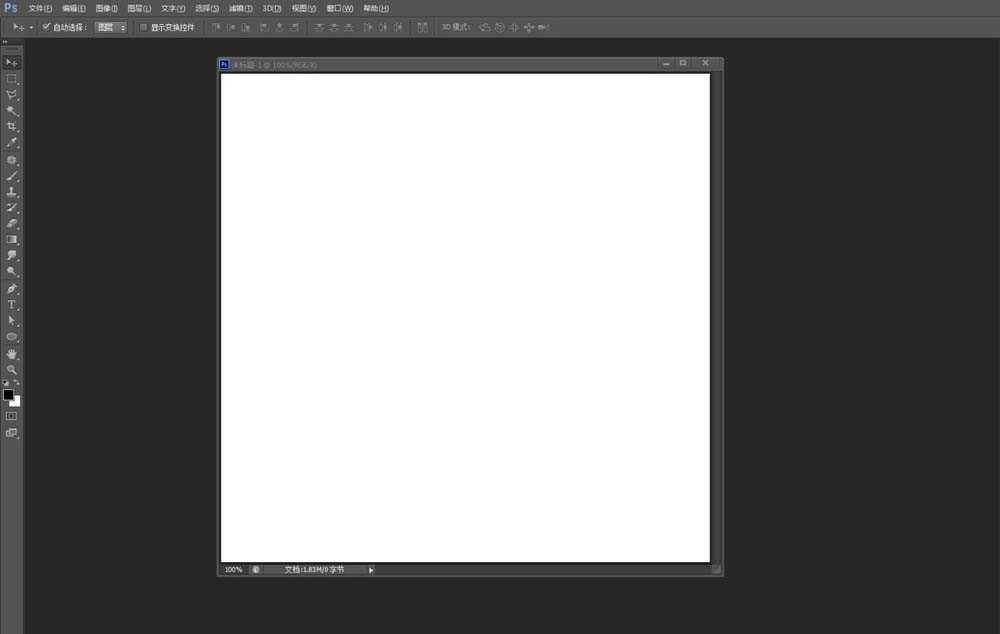Expand the document status bar arrow
The image size is (1000, 634).
click(x=371, y=569)
